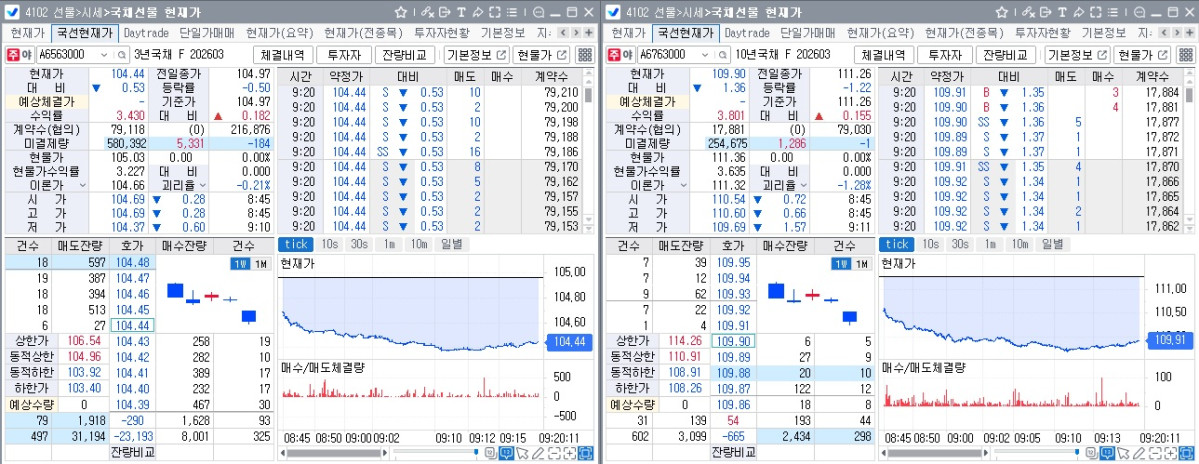The image size is (1199, 464).
Task: Open 기본정보 popup button in right window
Action: 1077,55
